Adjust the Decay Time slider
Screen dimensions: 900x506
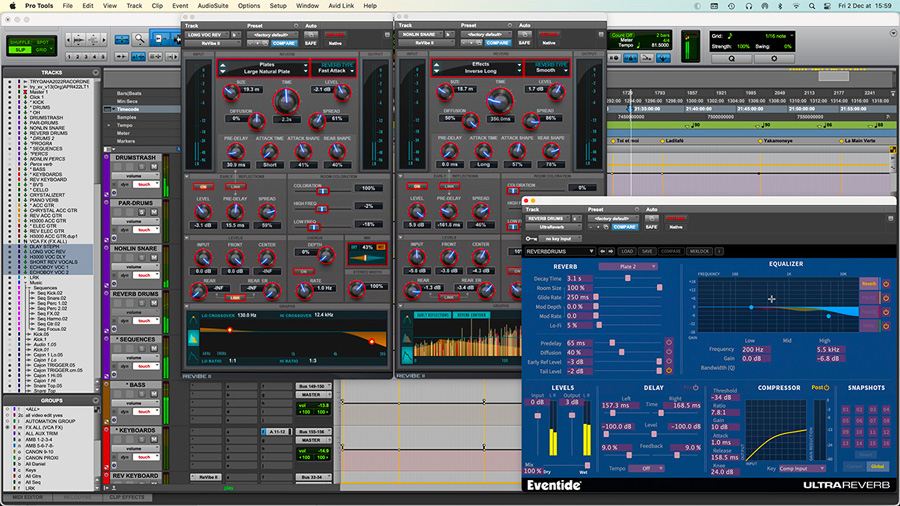pos(630,279)
